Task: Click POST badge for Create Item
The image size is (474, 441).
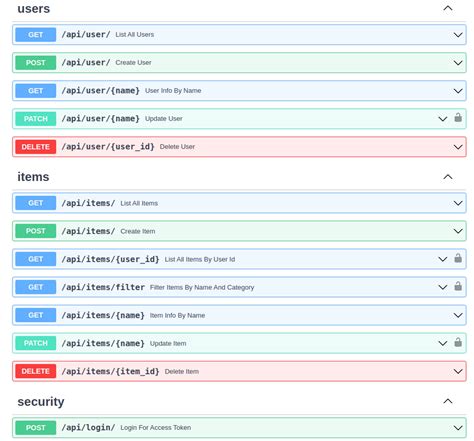Action: click(x=36, y=231)
